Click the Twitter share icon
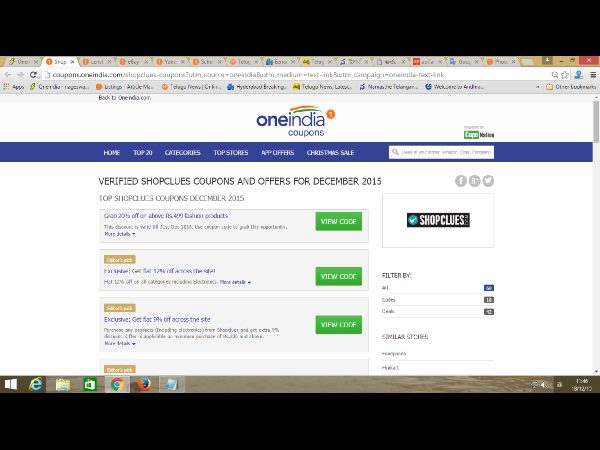The image size is (600, 450). pos(489,181)
